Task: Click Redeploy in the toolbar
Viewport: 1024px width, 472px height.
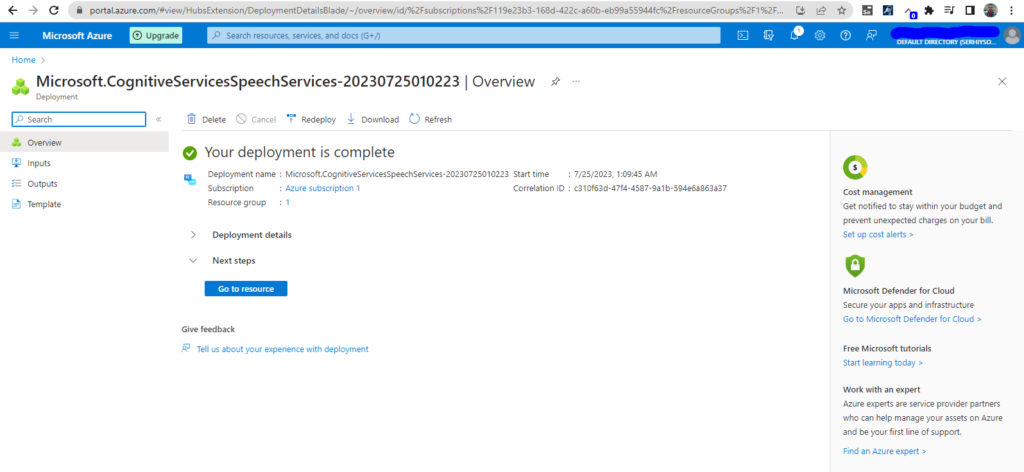Action: coord(311,119)
